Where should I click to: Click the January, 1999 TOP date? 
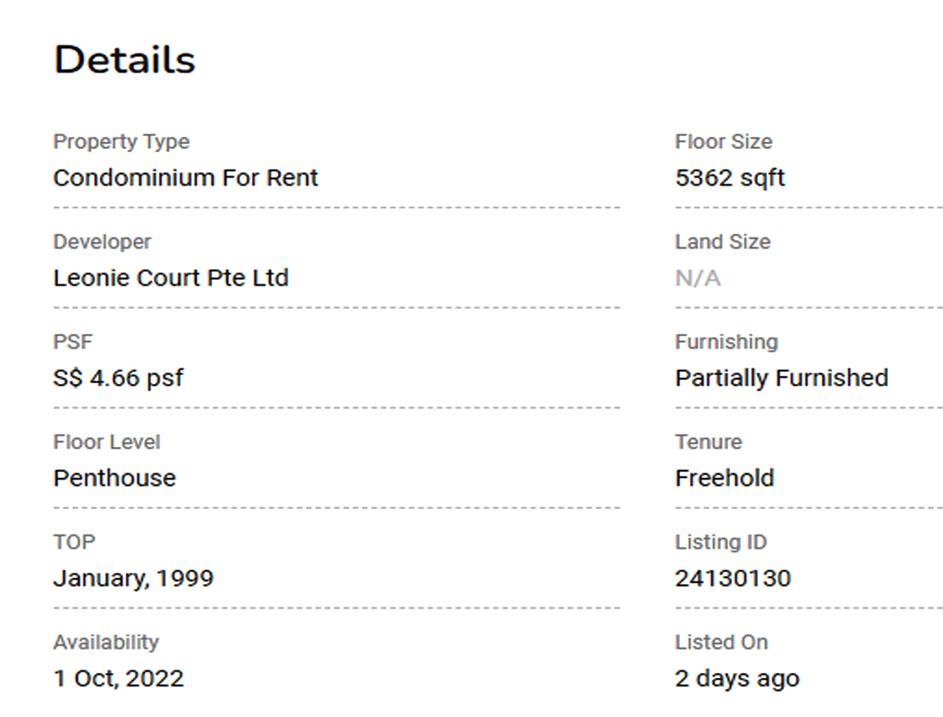[x=133, y=578]
